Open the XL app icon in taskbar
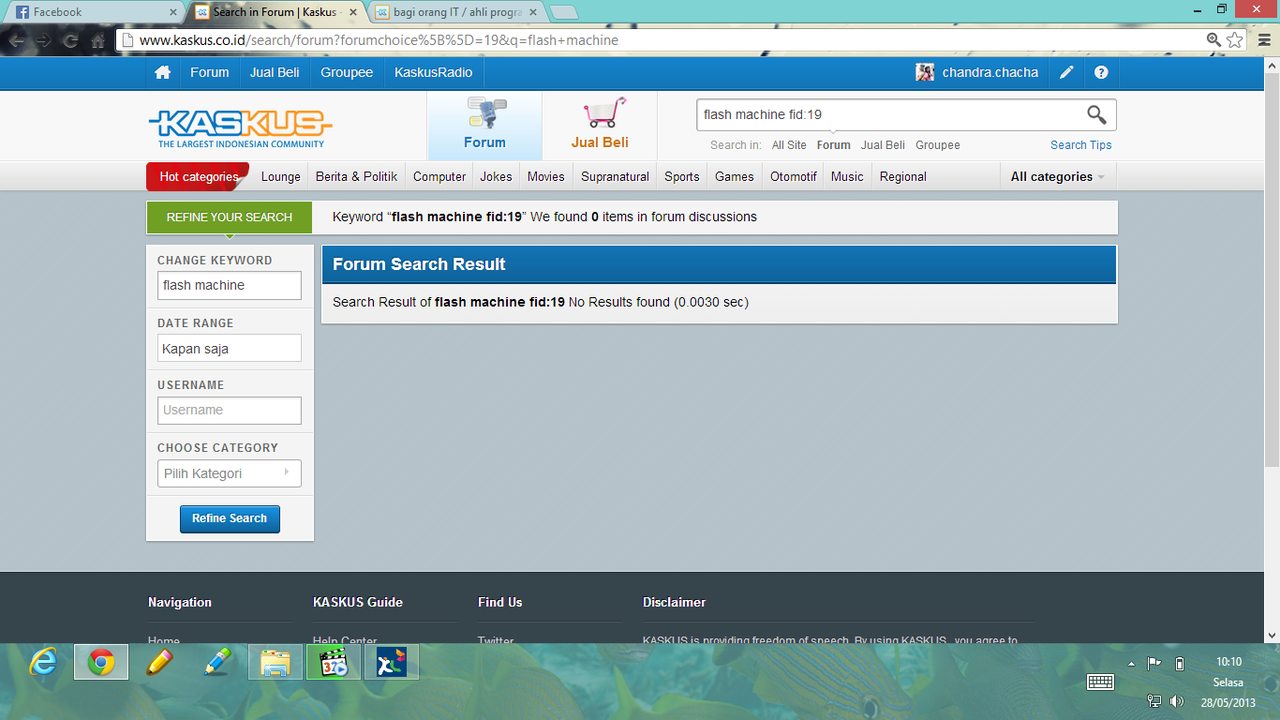The image size is (1280, 720). click(391, 662)
